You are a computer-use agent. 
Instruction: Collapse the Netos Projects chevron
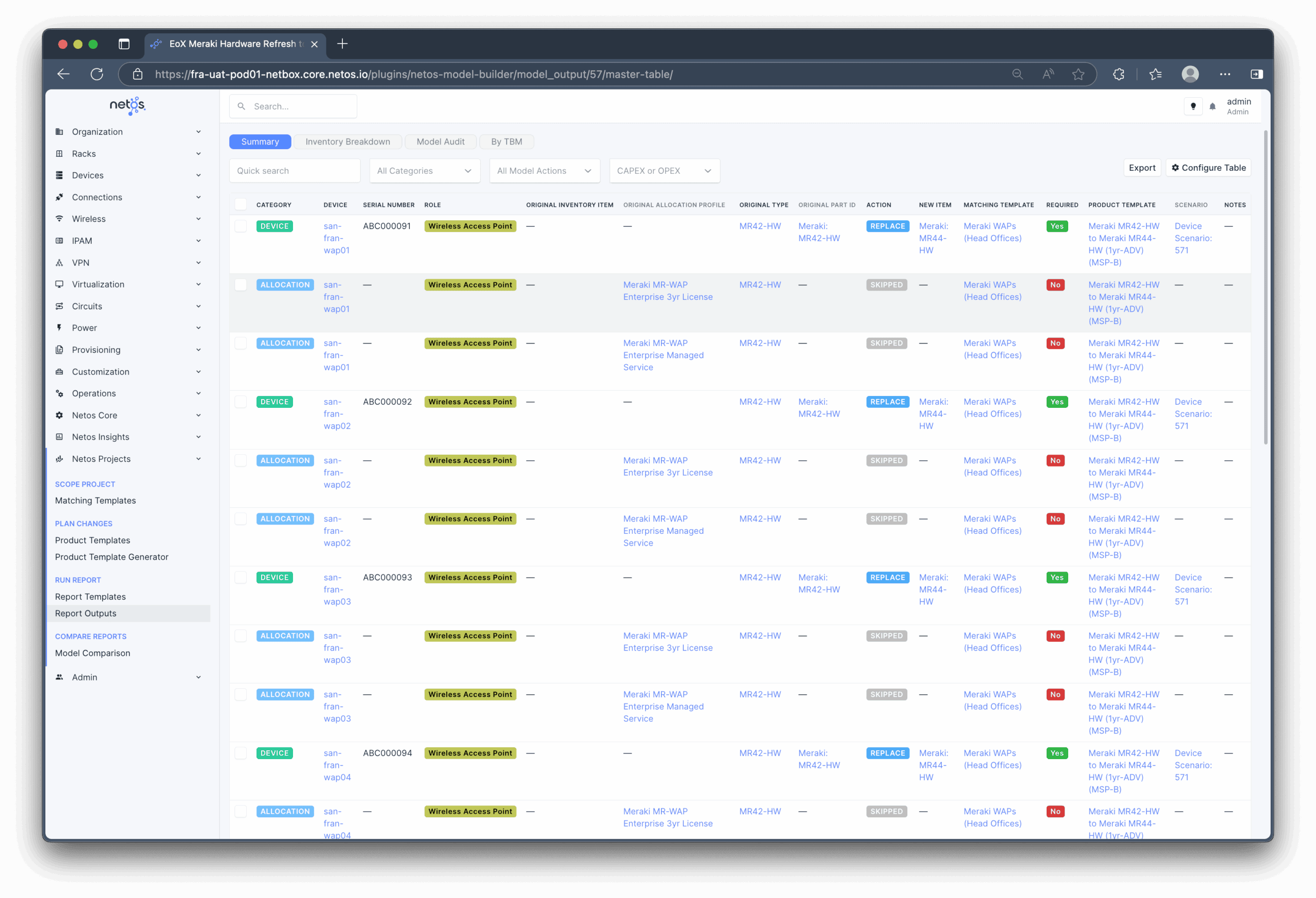[198, 459]
